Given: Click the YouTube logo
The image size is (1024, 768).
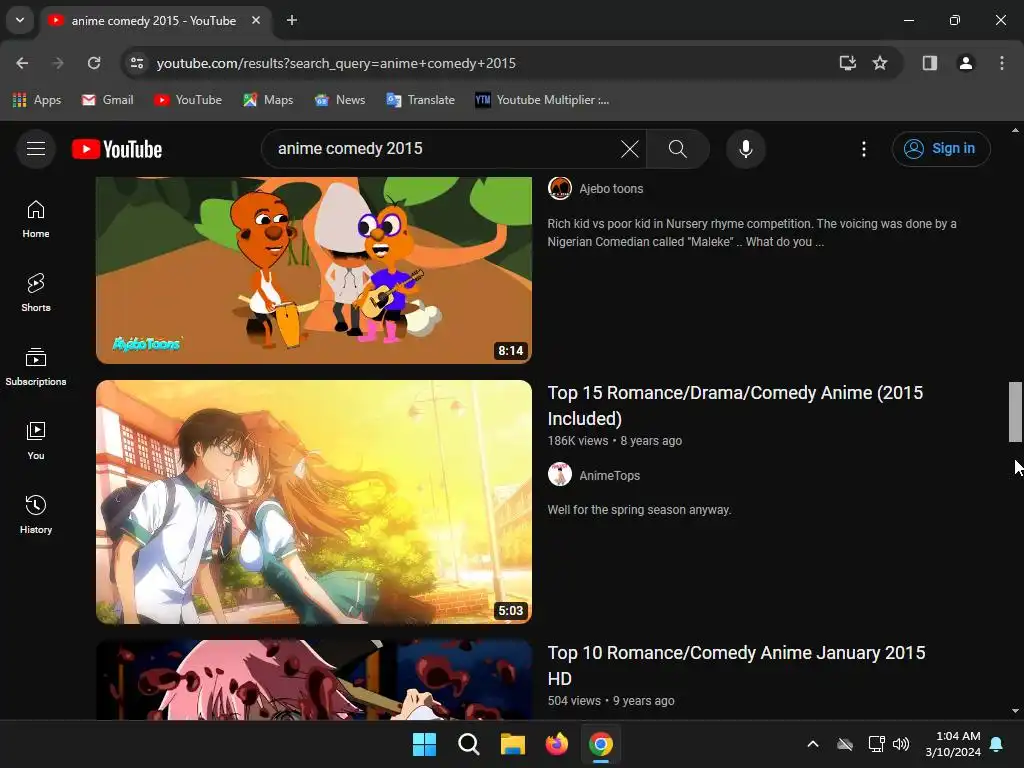Looking at the screenshot, I should (117, 150).
